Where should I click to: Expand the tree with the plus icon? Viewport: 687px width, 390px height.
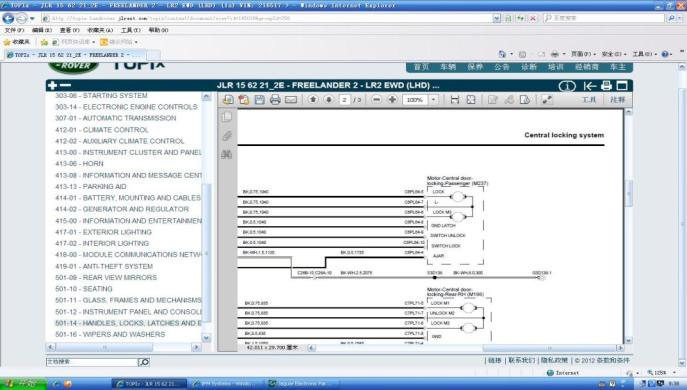pos(53,85)
